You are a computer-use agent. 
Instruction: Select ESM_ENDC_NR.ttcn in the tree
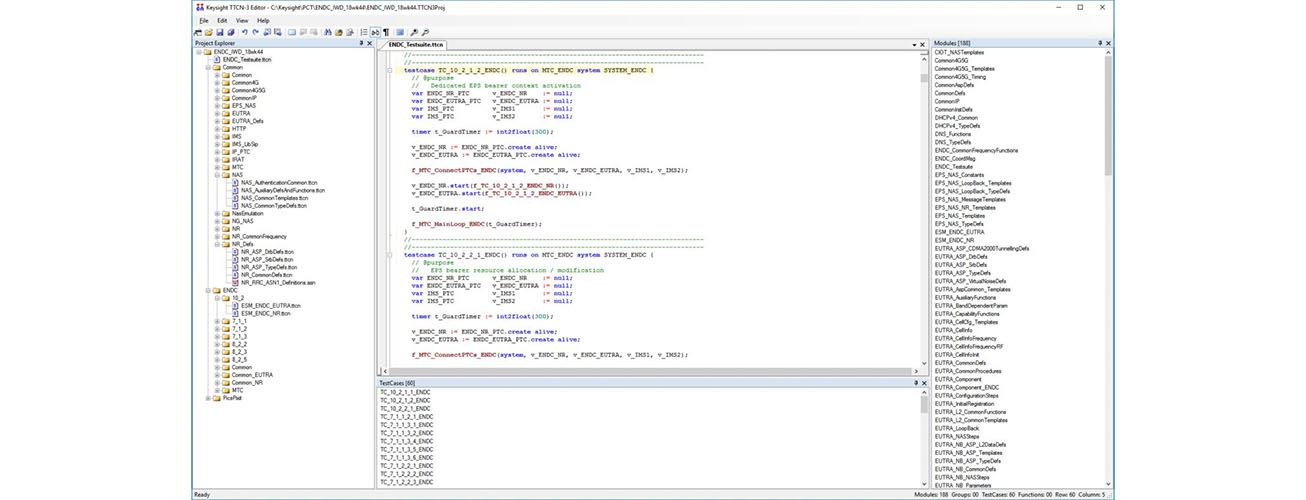[x=266, y=313]
